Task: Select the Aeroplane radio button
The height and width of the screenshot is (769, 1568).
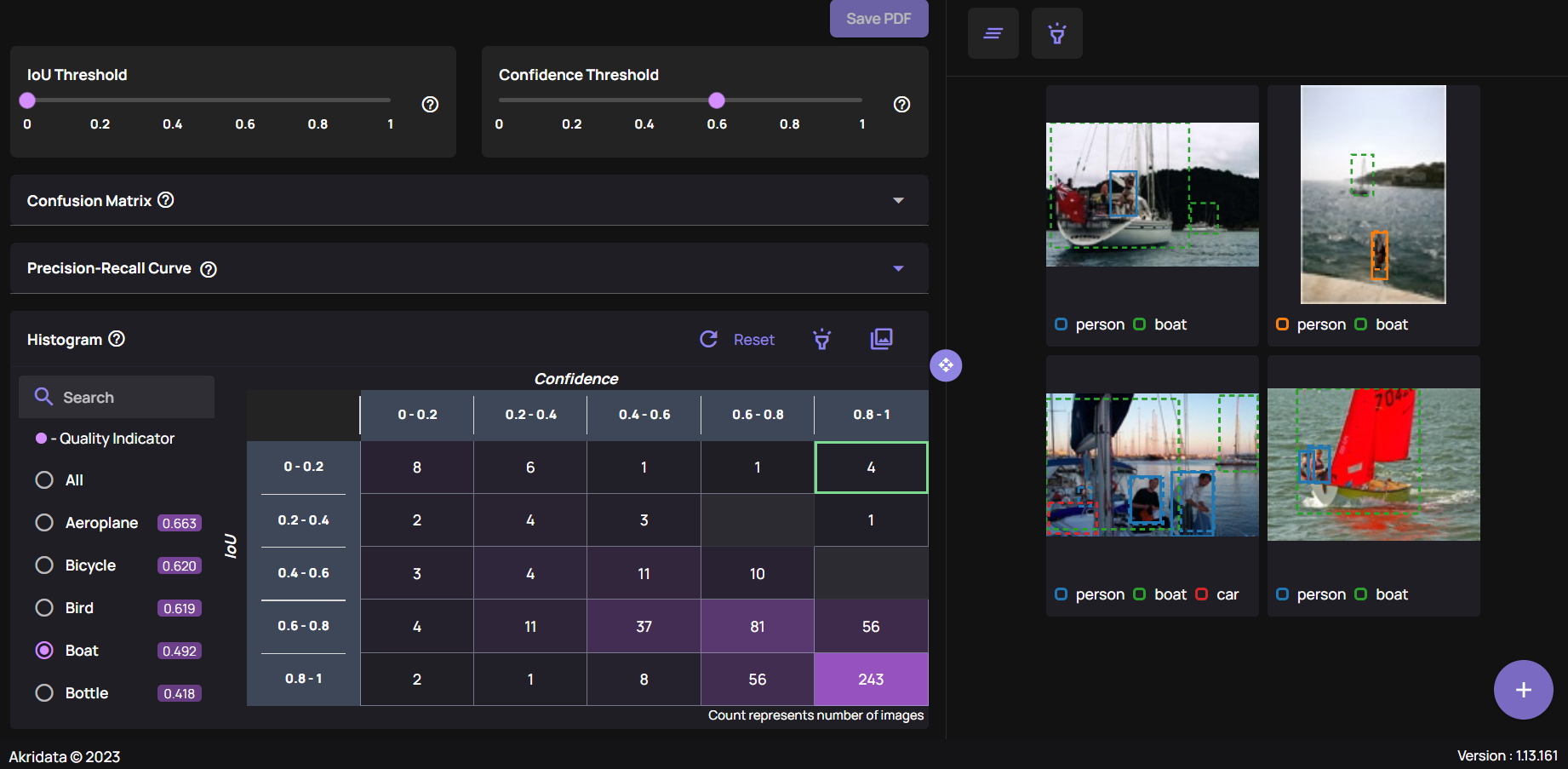Action: (x=44, y=523)
